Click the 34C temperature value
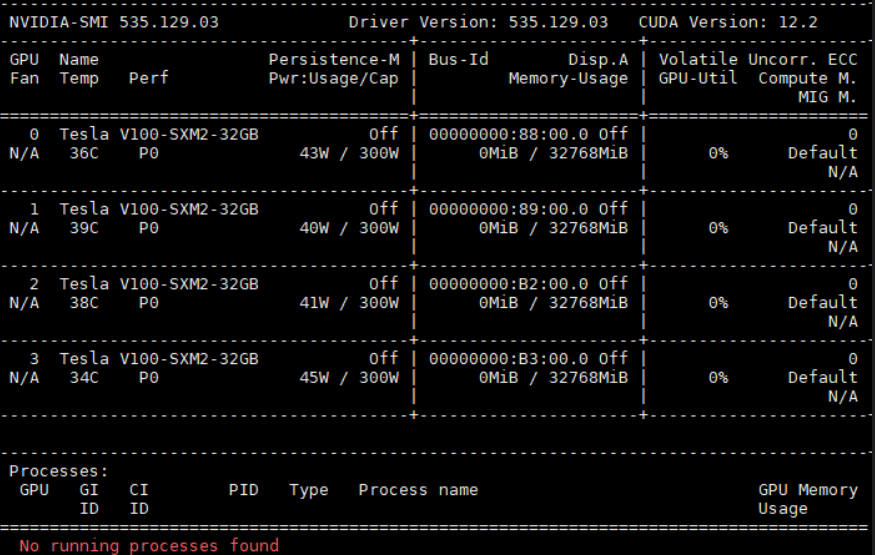 (x=84, y=378)
